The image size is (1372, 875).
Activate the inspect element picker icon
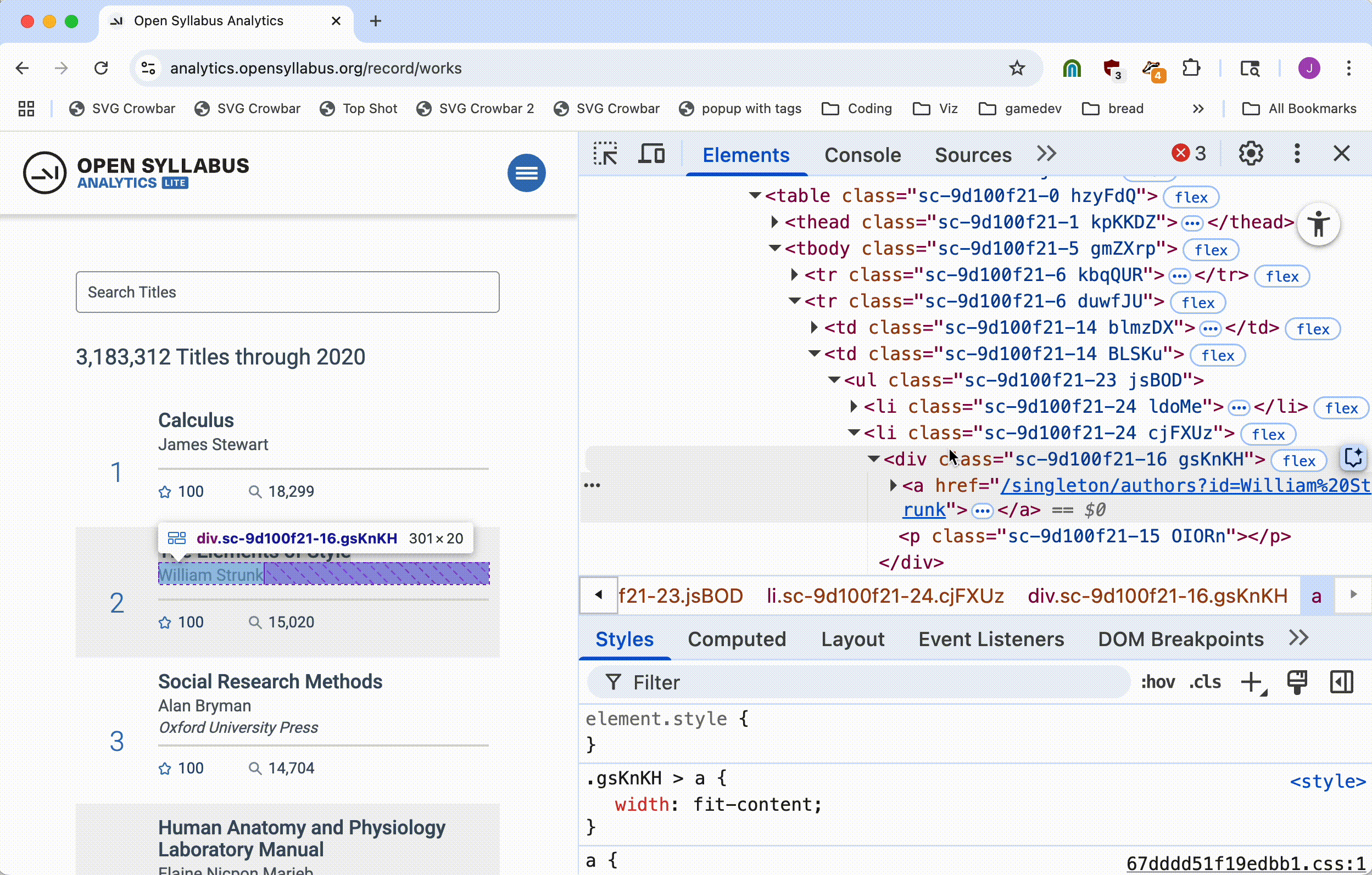tap(605, 154)
